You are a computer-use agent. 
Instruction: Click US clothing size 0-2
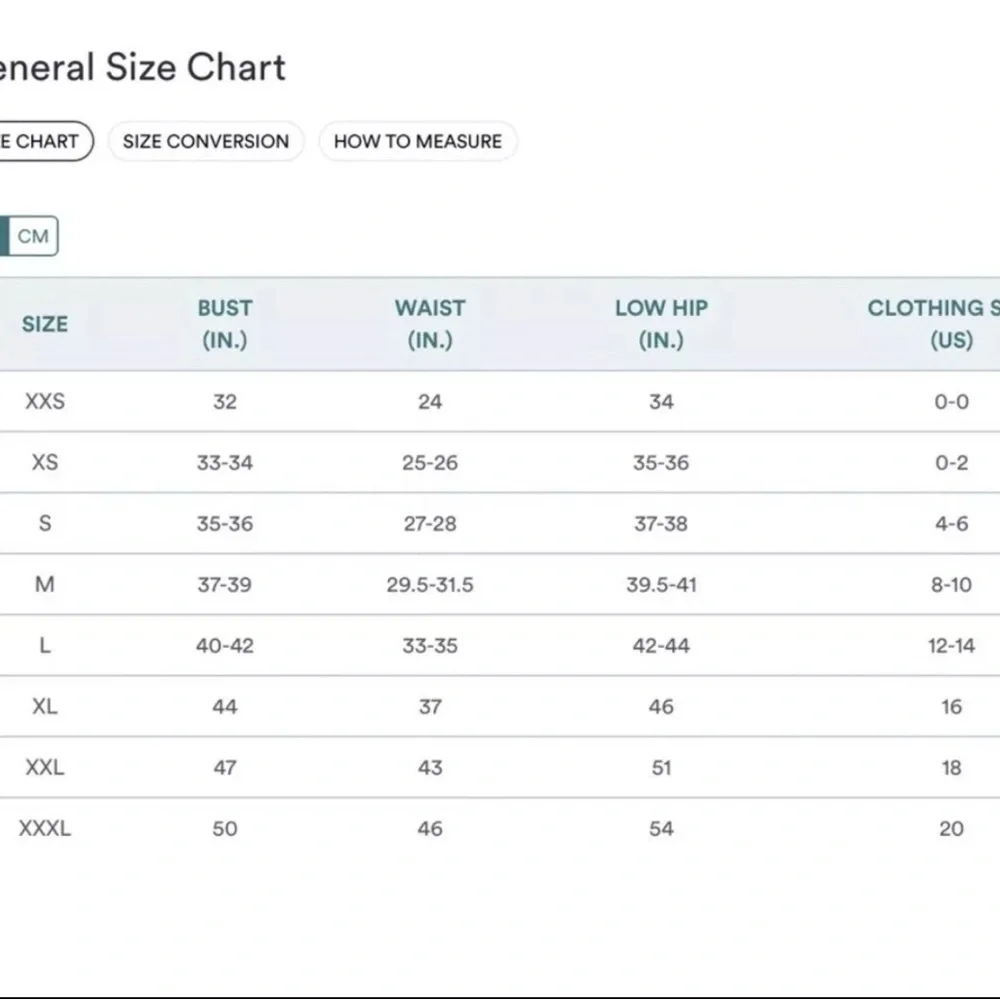point(952,462)
